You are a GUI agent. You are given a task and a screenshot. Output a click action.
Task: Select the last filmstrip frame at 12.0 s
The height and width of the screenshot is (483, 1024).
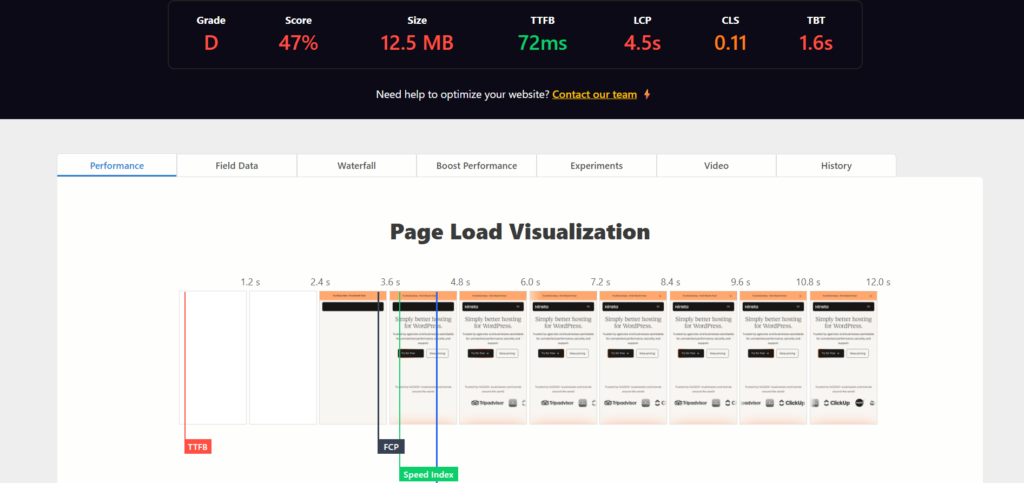(x=843, y=357)
